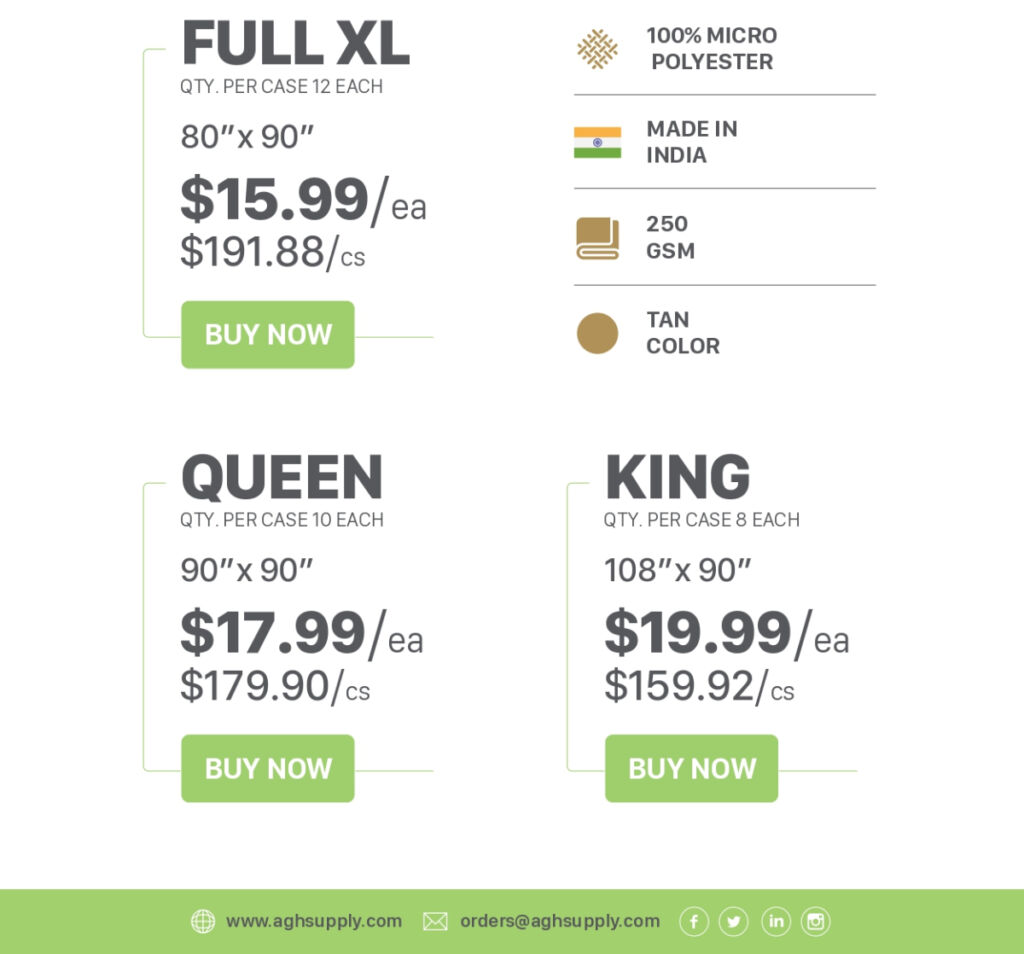Screen dimensions: 1024x954
Task: Open the www.aghsupply.com link
Action: (313, 921)
